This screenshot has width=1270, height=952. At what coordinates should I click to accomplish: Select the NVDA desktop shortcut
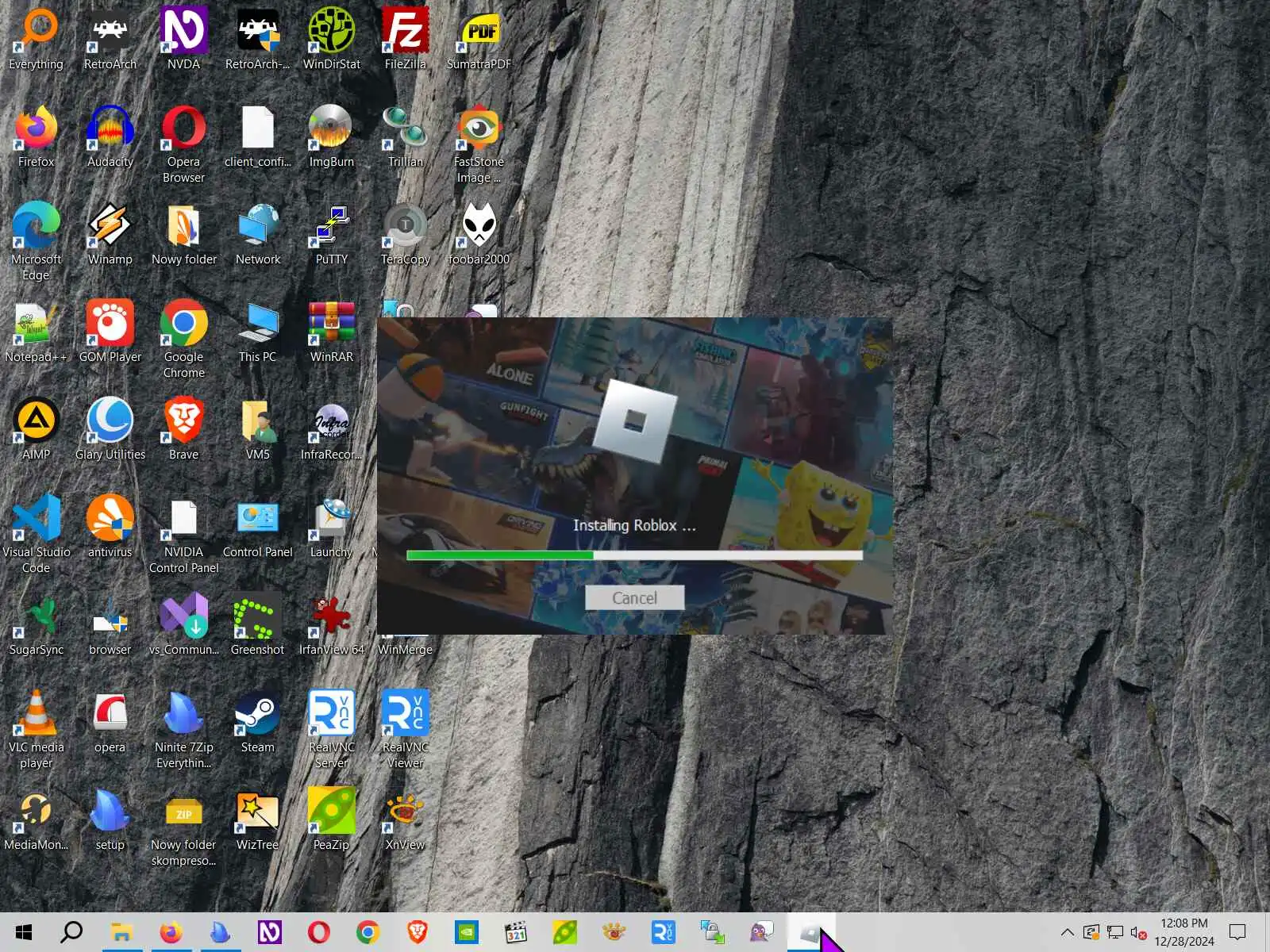[x=183, y=39]
